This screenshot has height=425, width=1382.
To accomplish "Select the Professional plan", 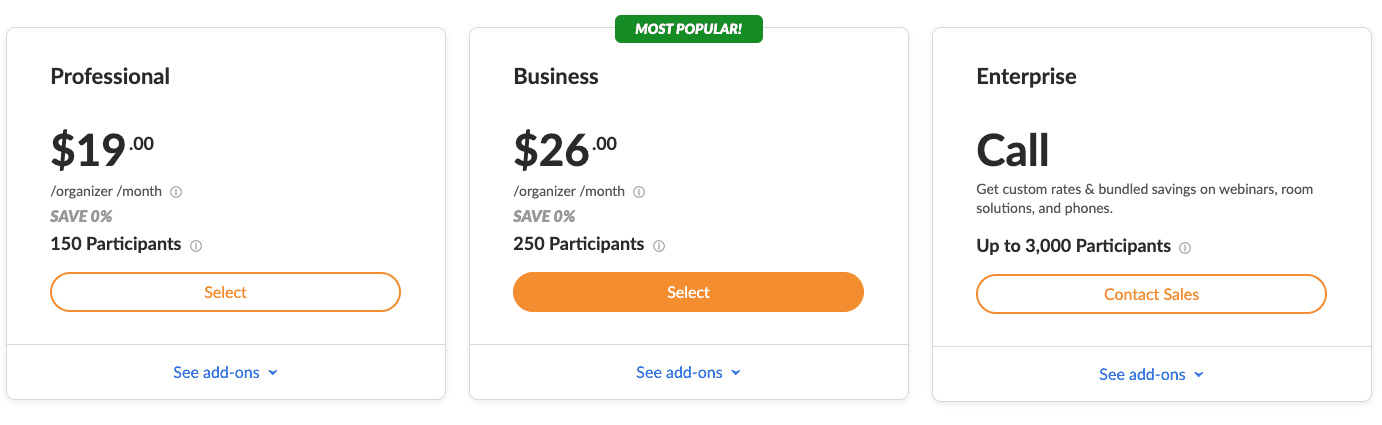I will [x=225, y=292].
